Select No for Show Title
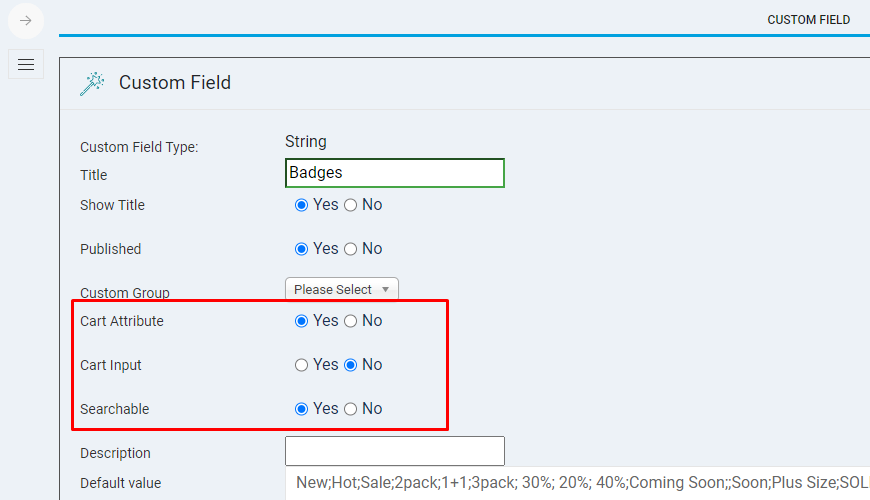 tap(350, 205)
